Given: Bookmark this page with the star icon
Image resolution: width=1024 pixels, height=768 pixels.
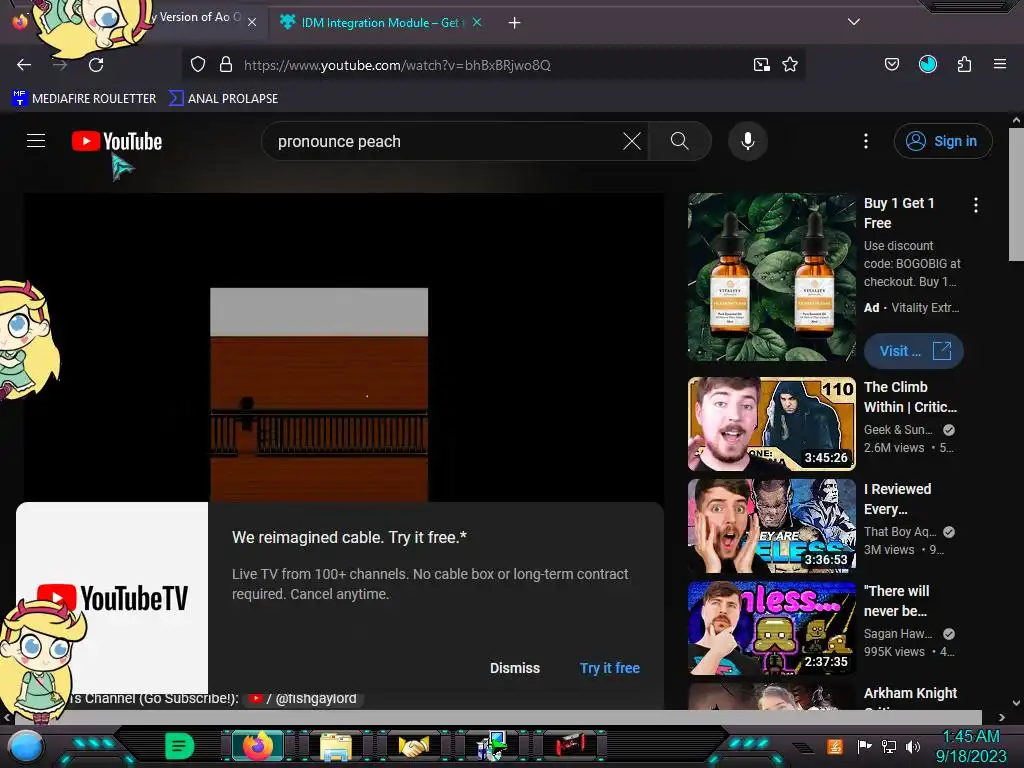Looking at the screenshot, I should click(x=790, y=65).
